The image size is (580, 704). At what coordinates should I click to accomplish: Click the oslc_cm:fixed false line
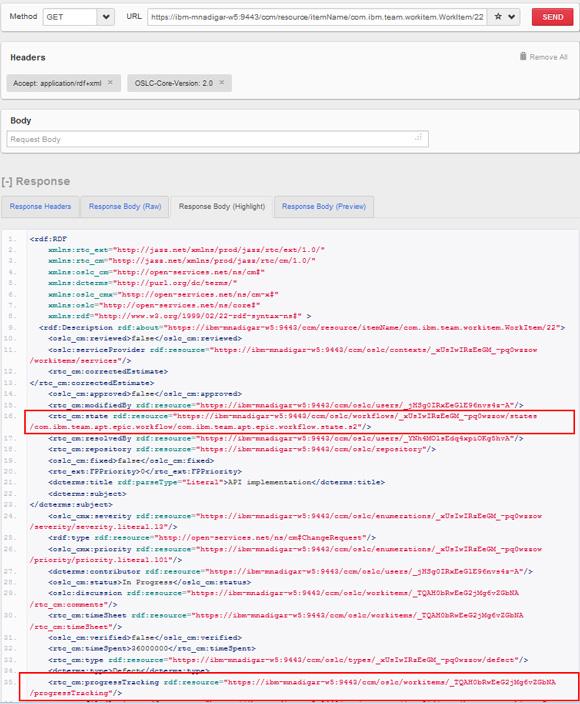pyautogui.click(x=131, y=461)
